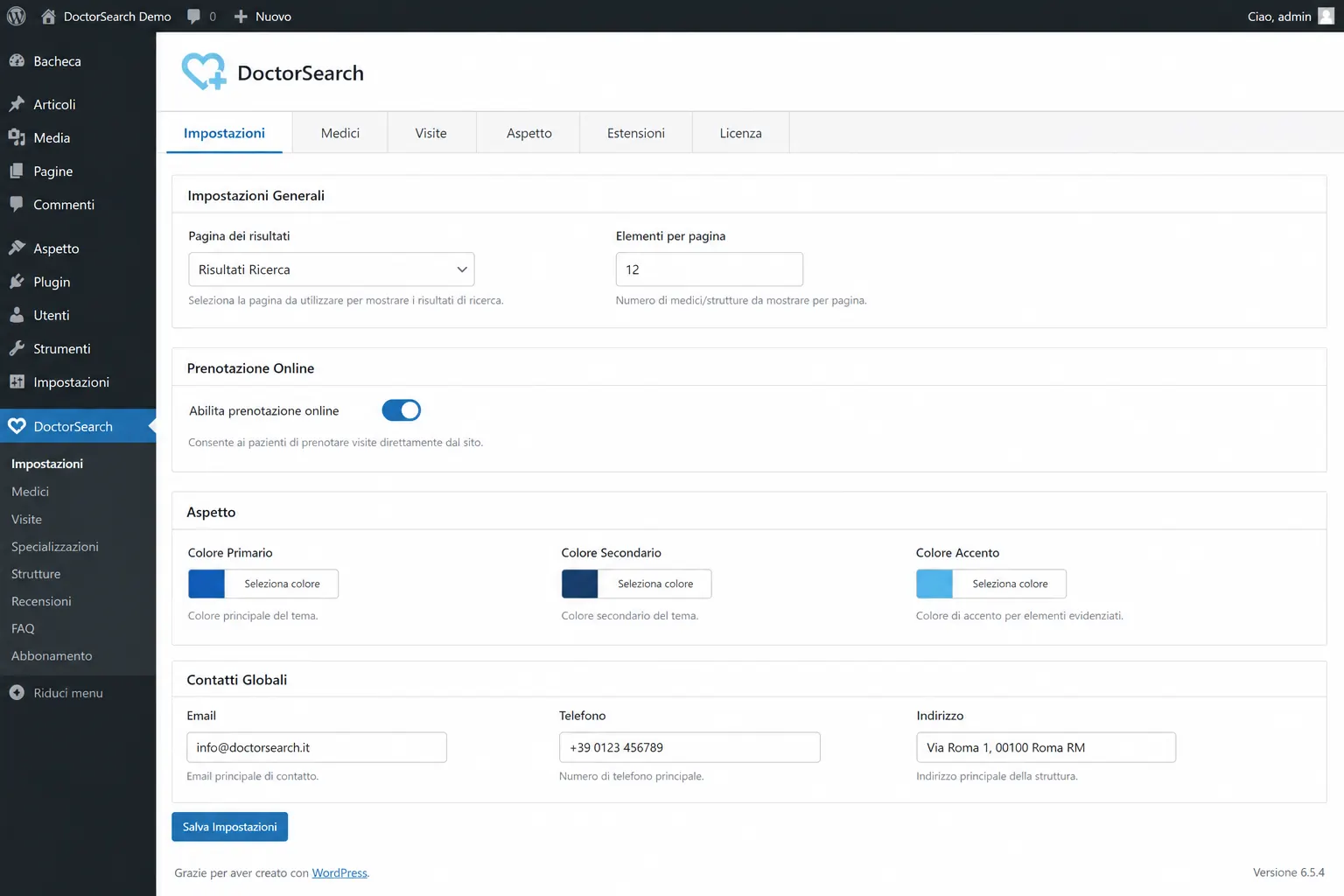The height and width of the screenshot is (896, 1344).
Task: Click the Bacheca dashboard icon
Action: point(17,61)
